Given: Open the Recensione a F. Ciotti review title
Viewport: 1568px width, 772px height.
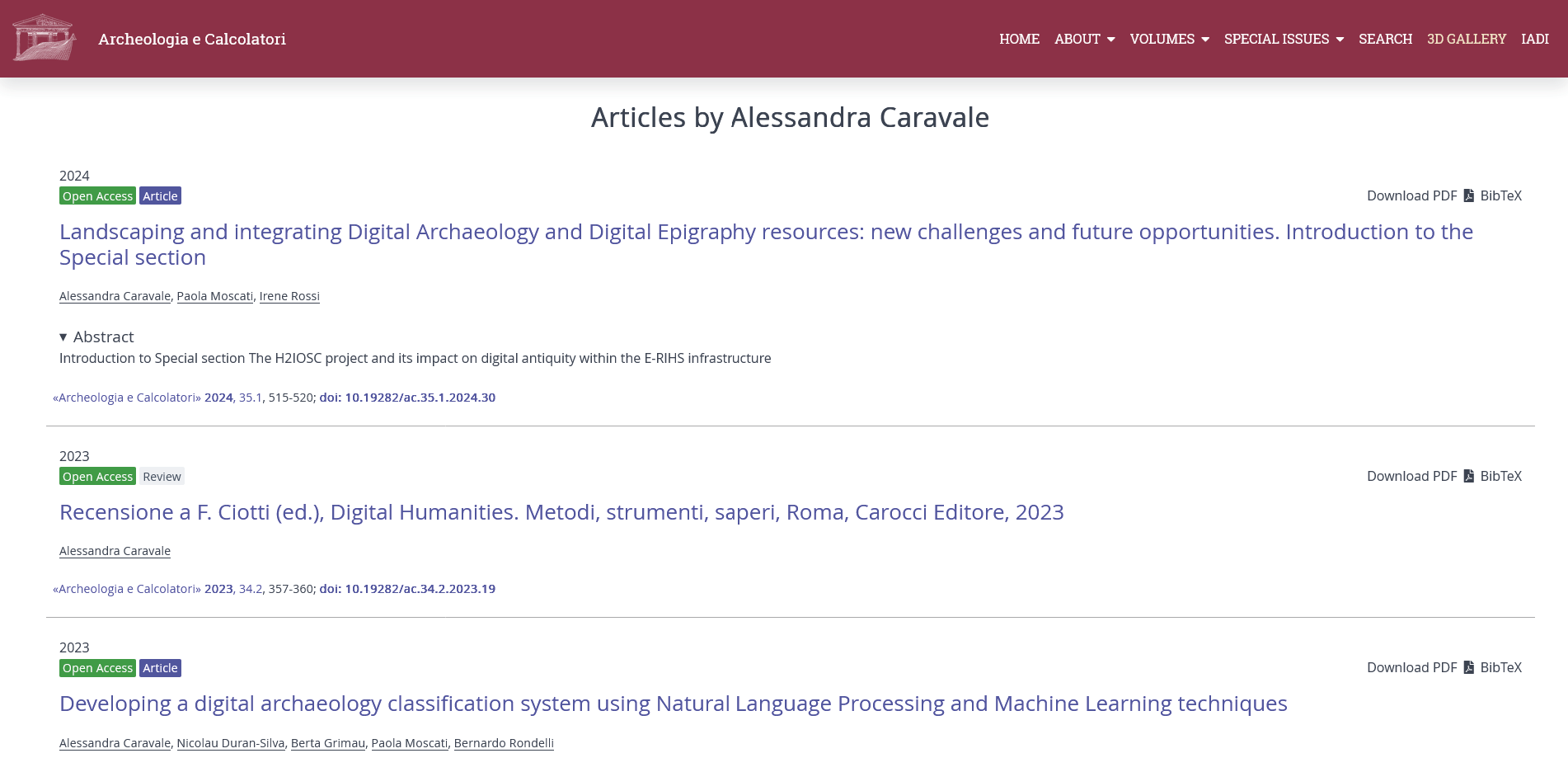Looking at the screenshot, I should point(561,512).
